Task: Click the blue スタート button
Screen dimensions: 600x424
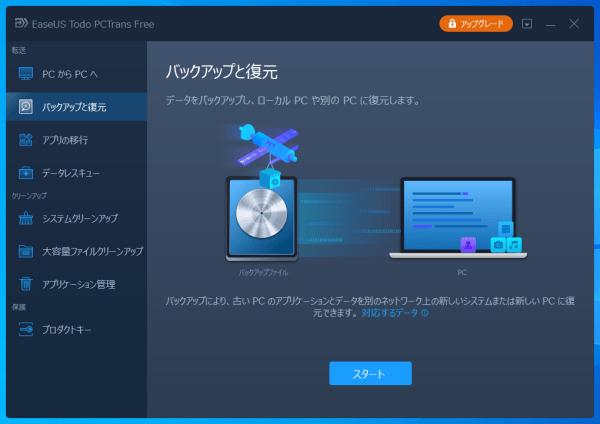Action: point(370,373)
